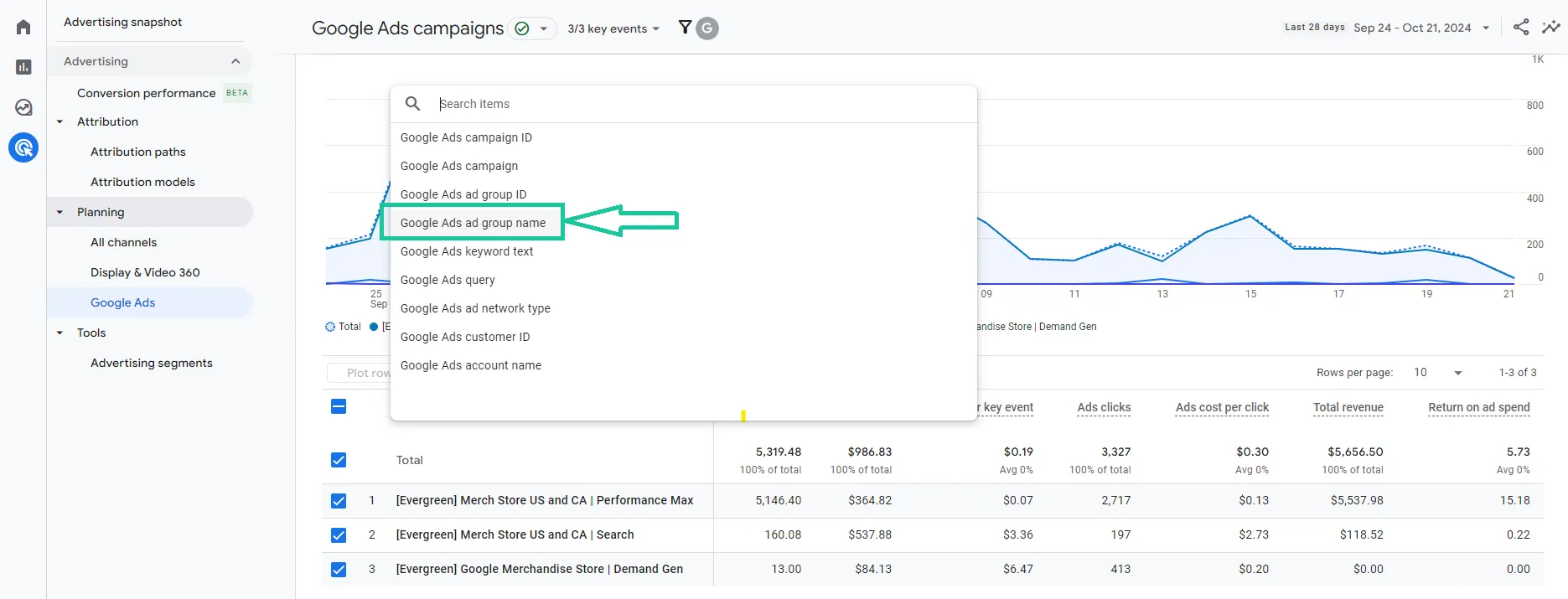Viewport: 1568px width, 599px height.
Task: Click the Plot rows button
Action: click(x=359, y=373)
